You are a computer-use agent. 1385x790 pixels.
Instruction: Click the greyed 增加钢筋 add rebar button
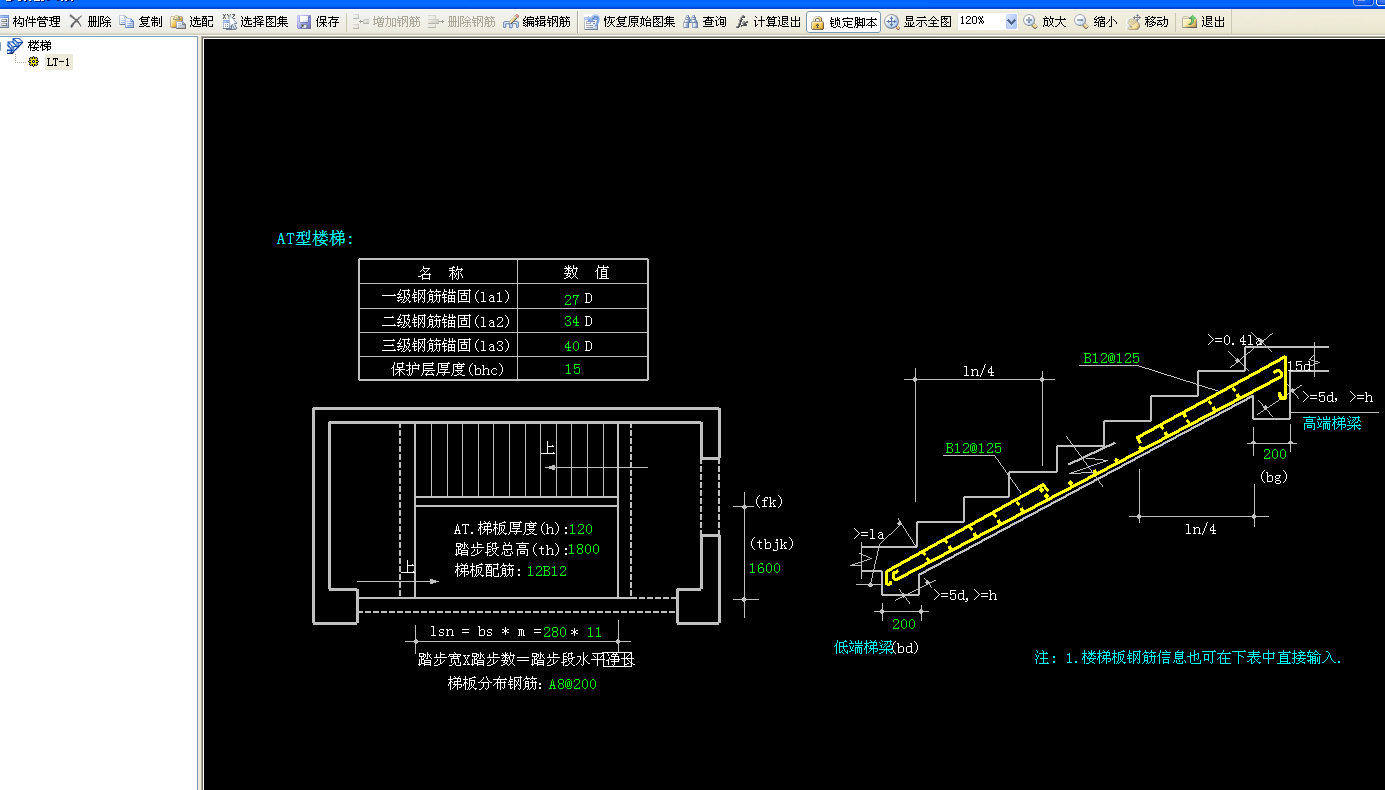coord(386,21)
